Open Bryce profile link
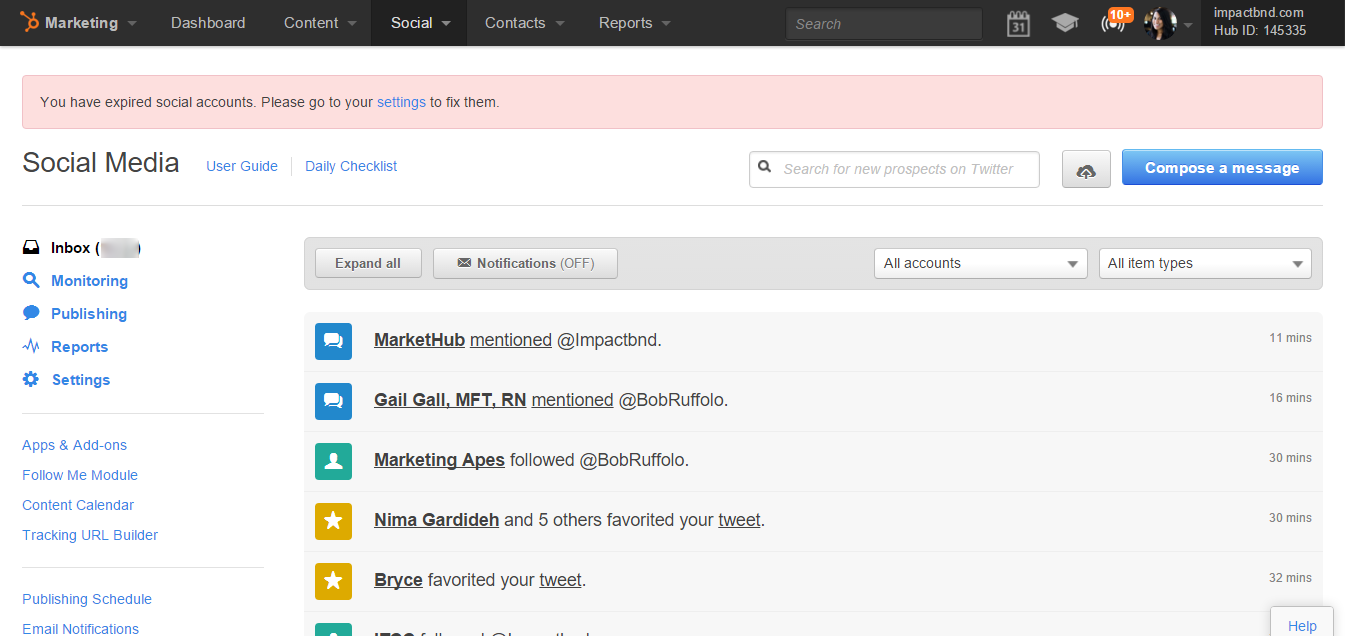1345x636 pixels. click(x=398, y=580)
